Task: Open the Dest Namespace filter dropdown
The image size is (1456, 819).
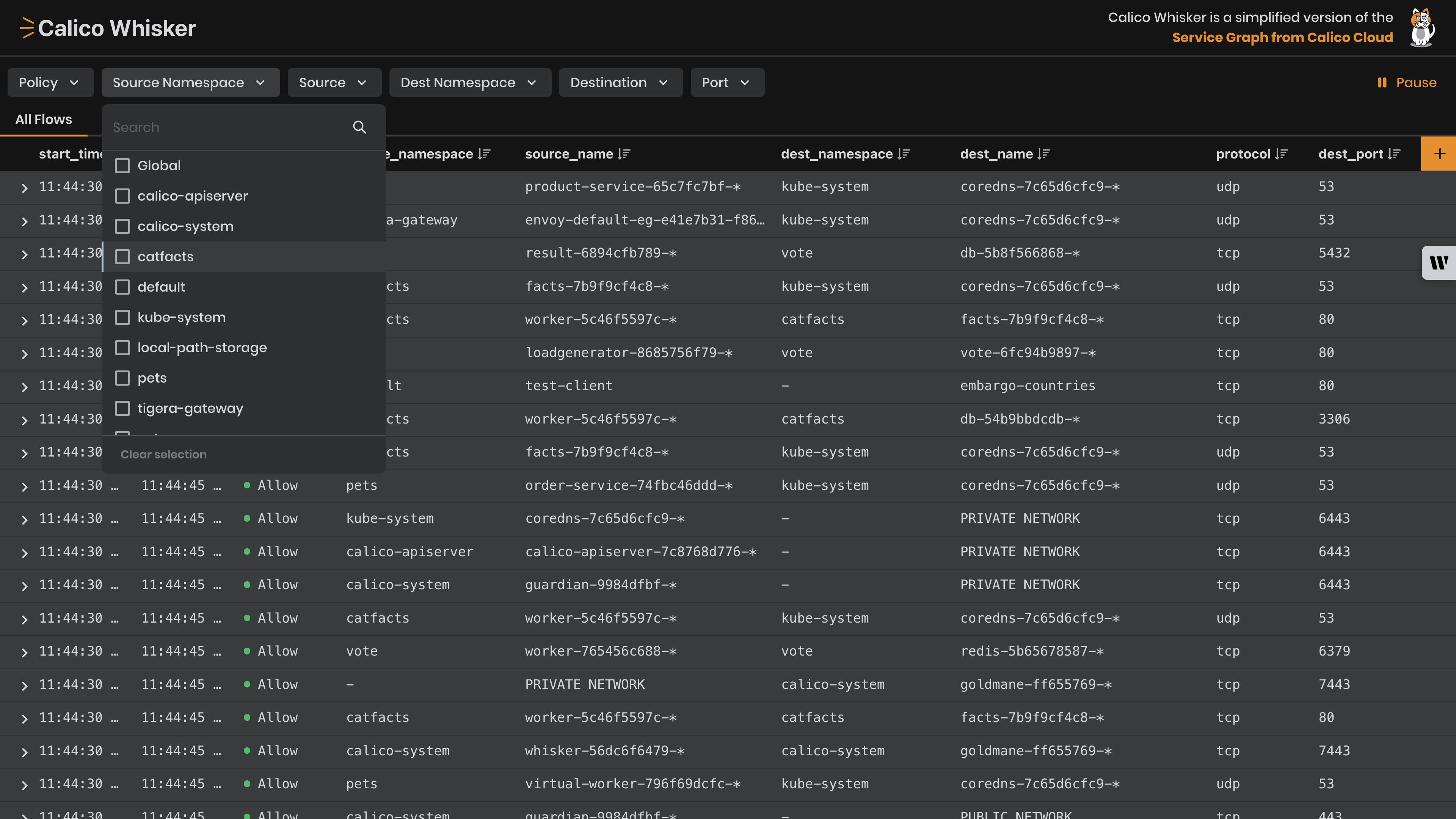Action: point(470,83)
